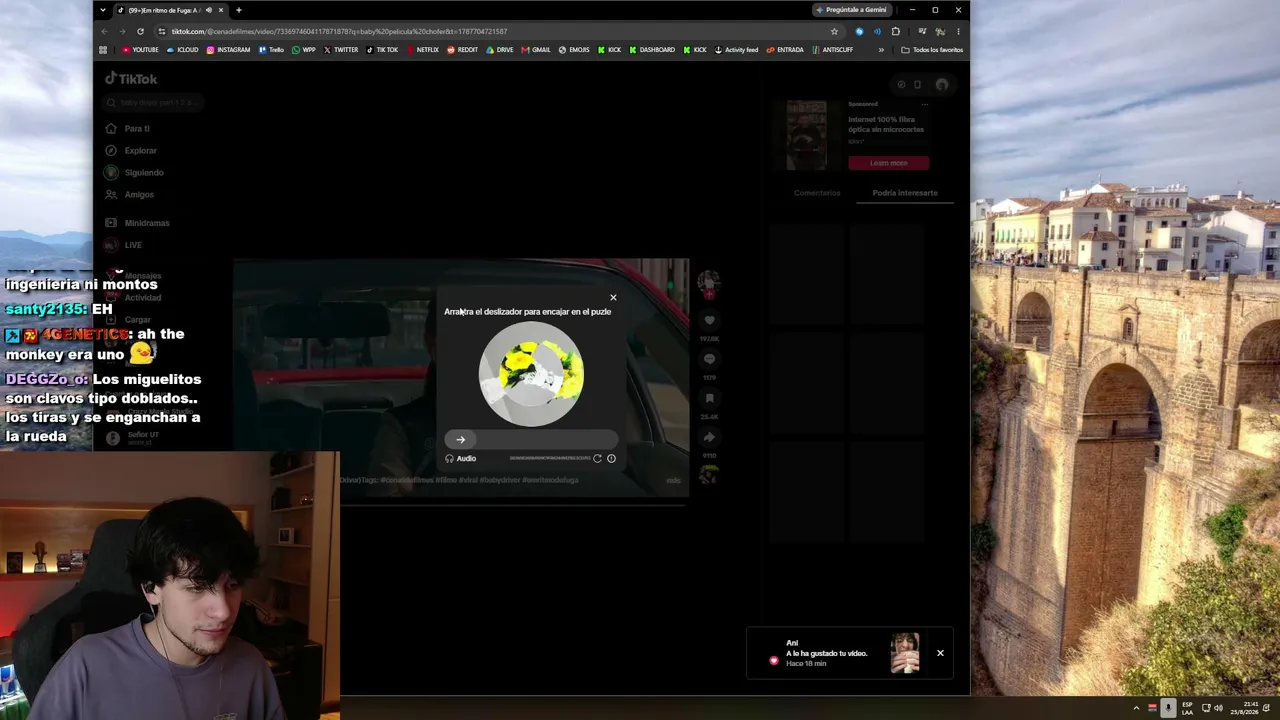Click the TikTok search field
The image size is (1280, 720).
point(155,102)
